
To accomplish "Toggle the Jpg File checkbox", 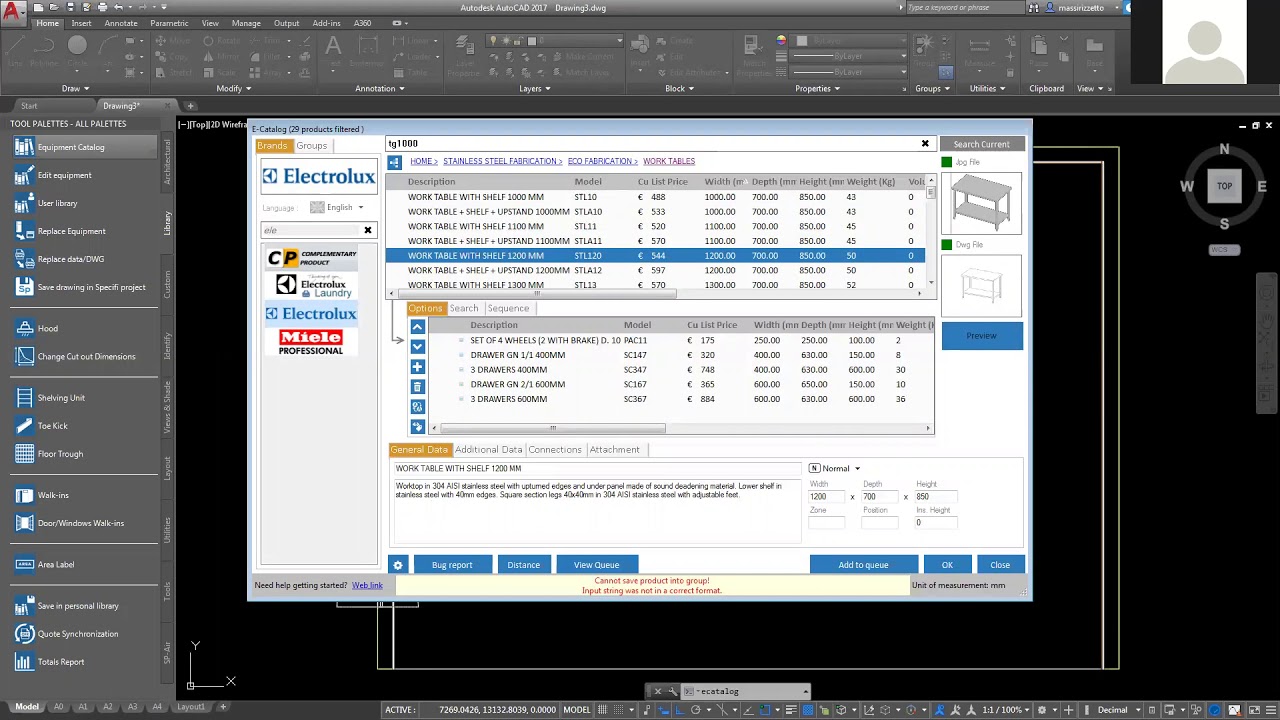I will [x=946, y=162].
